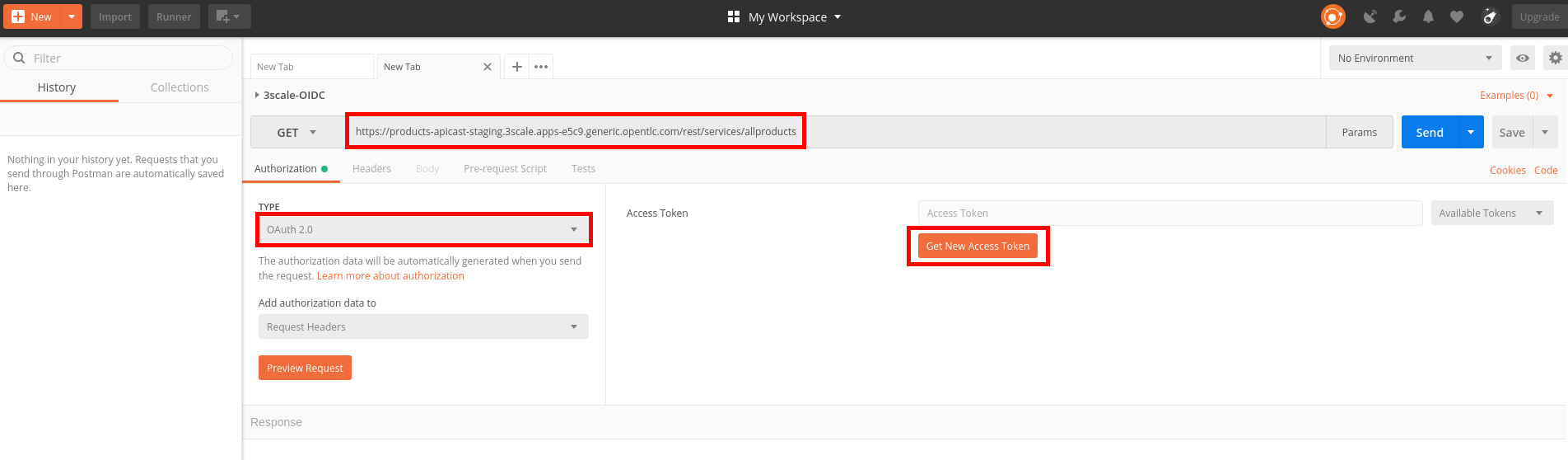1568x460 pixels.
Task: Open notifications bell icon
Action: (1428, 16)
